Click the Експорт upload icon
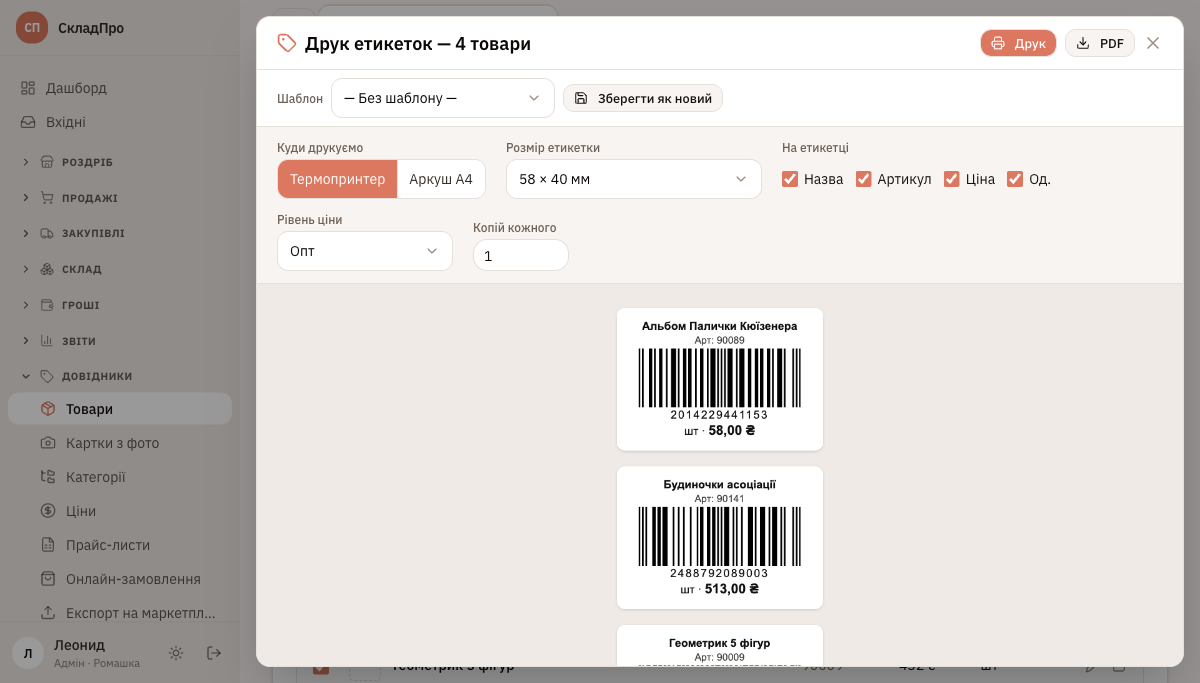1200x683 pixels. tap(48, 613)
